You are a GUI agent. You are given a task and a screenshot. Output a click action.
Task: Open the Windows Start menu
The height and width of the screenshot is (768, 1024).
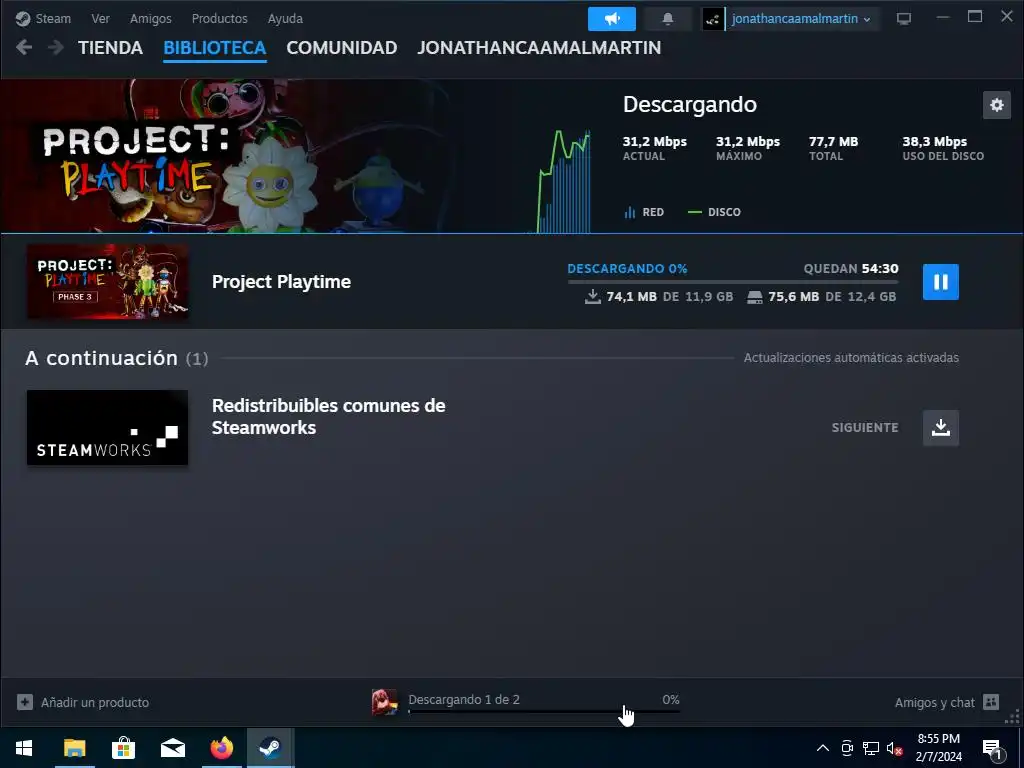tap(24, 748)
